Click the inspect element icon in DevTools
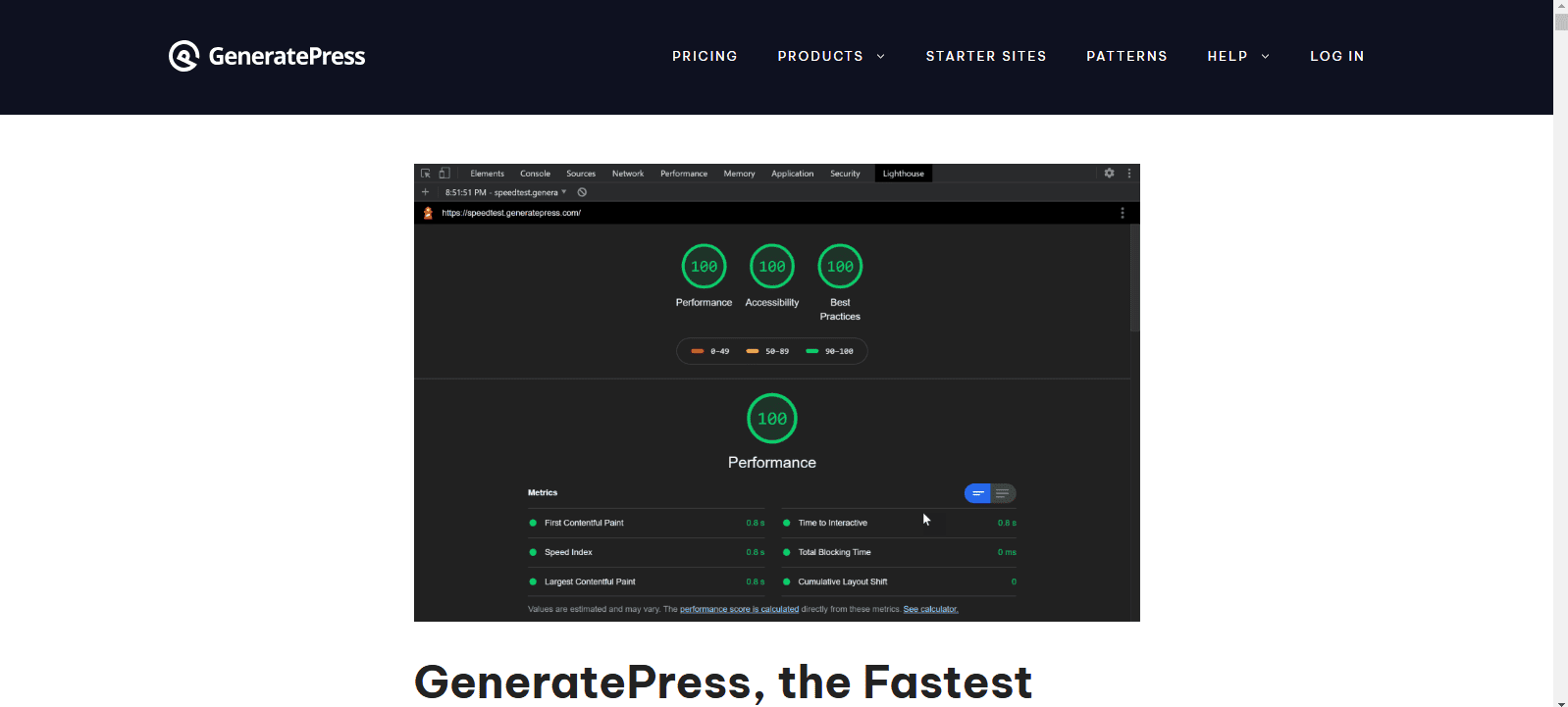1568x707 pixels. [426, 174]
